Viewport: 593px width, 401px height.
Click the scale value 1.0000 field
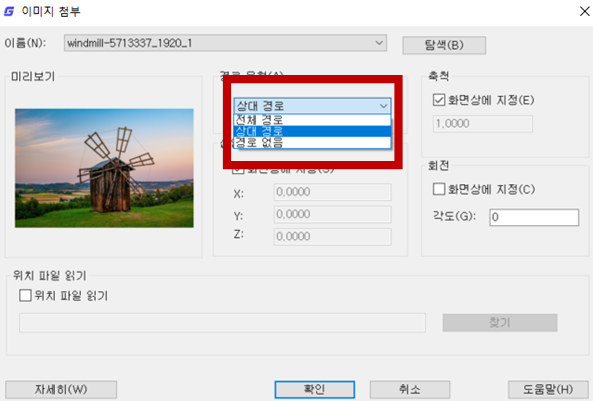(x=483, y=124)
